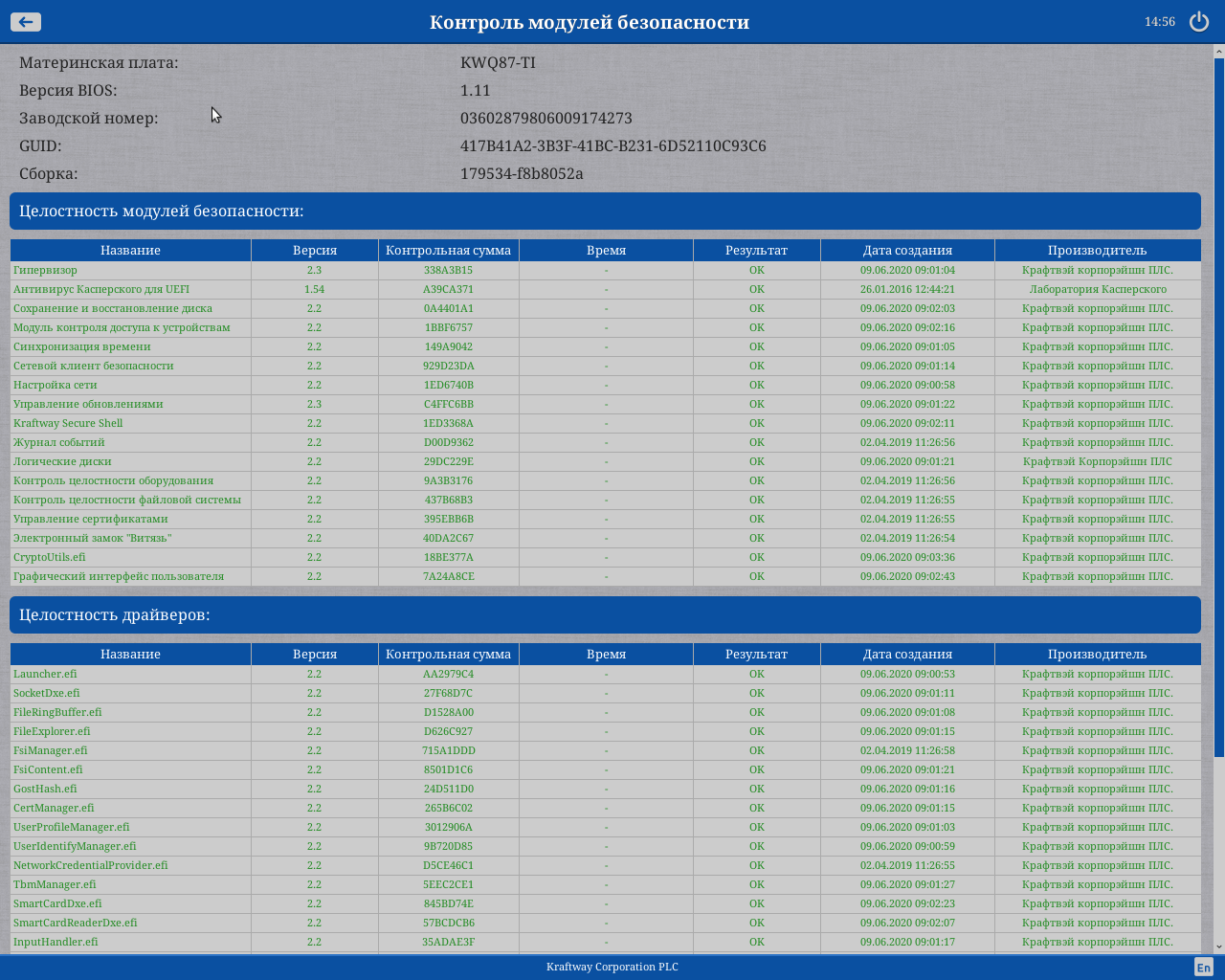Click Электронный замок "Витязь" row
1225x980 pixels.
click(93, 538)
